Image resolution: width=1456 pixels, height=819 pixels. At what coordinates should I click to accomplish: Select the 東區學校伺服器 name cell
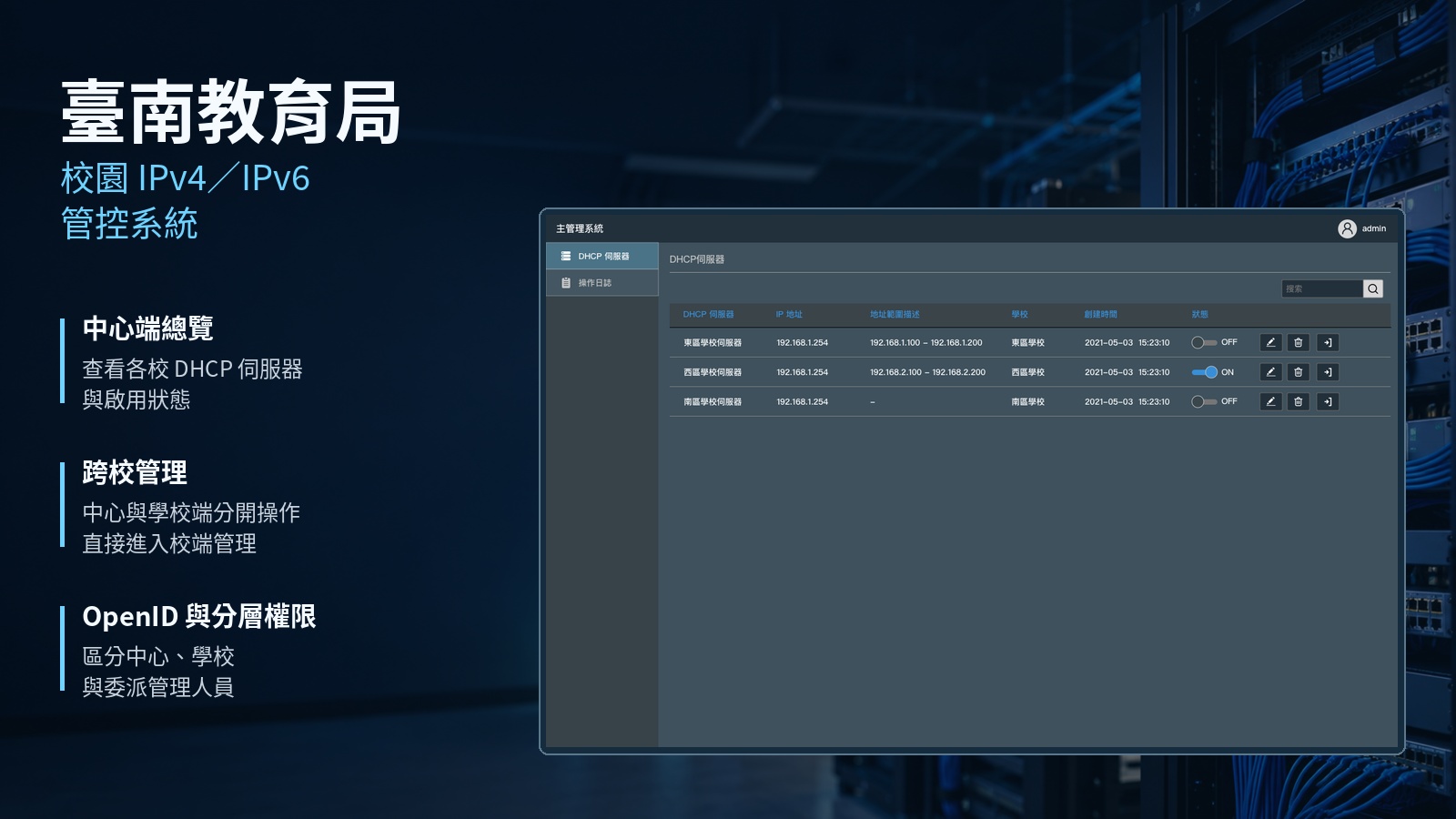pos(713,343)
